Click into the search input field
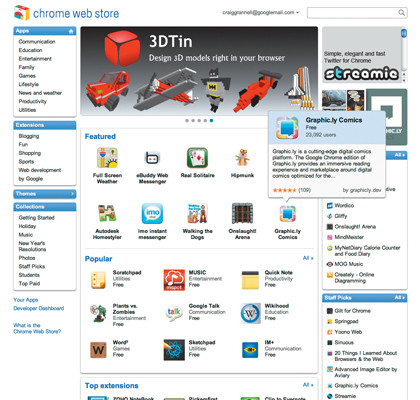420x400 pixels. point(353,13)
